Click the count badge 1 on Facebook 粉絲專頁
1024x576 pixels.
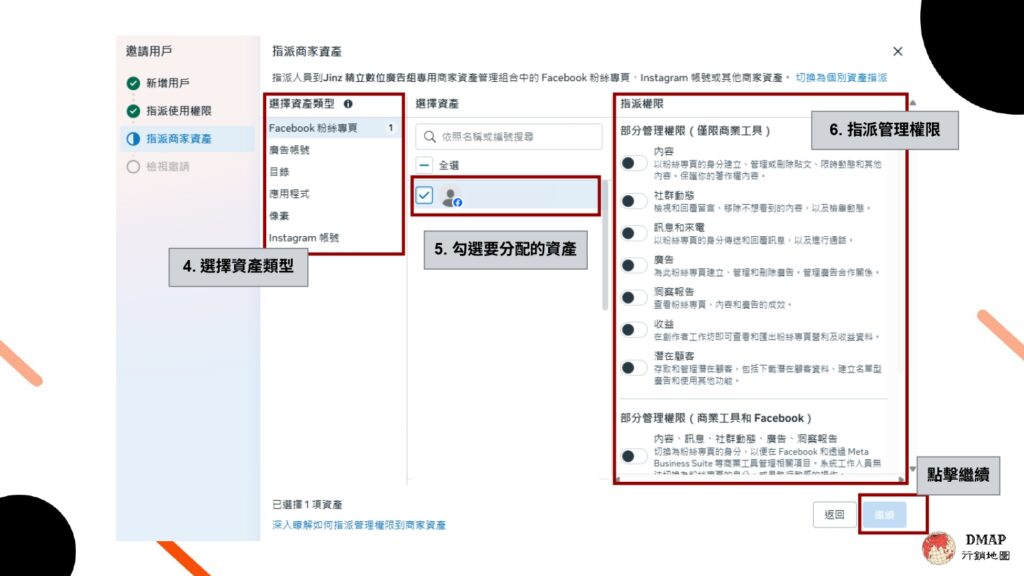click(x=391, y=128)
